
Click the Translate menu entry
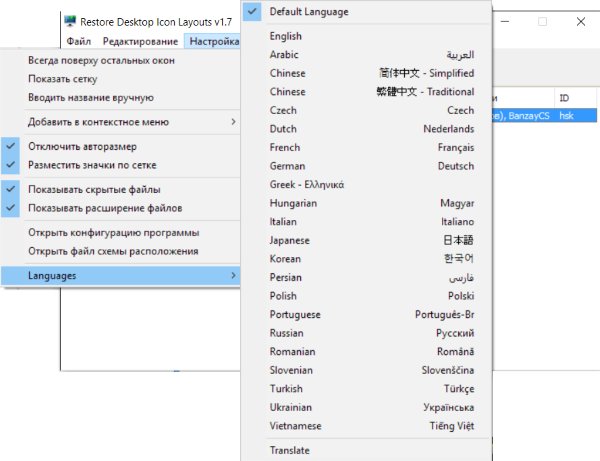(290, 450)
